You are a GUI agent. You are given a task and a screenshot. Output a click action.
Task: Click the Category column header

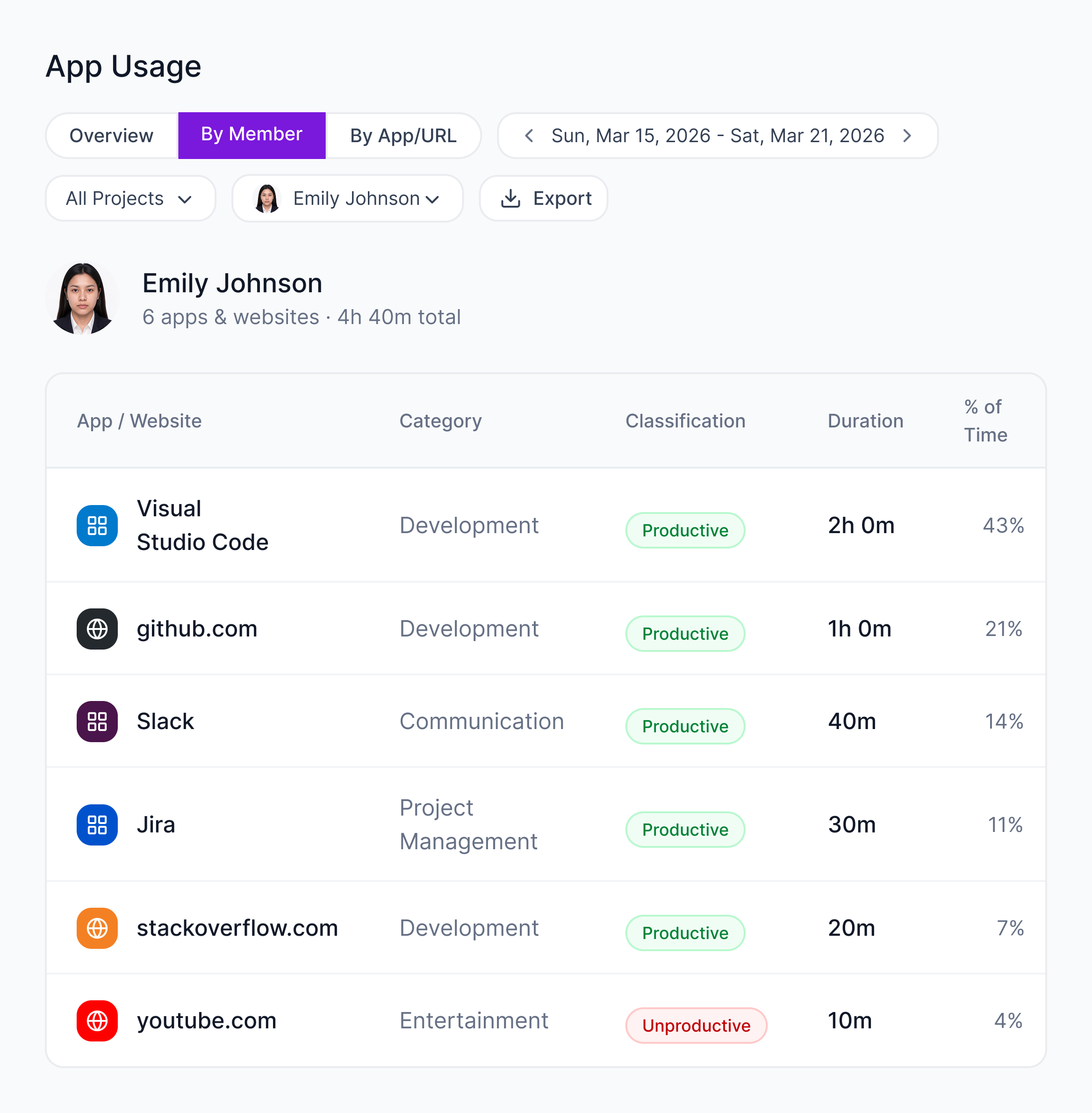pos(440,421)
